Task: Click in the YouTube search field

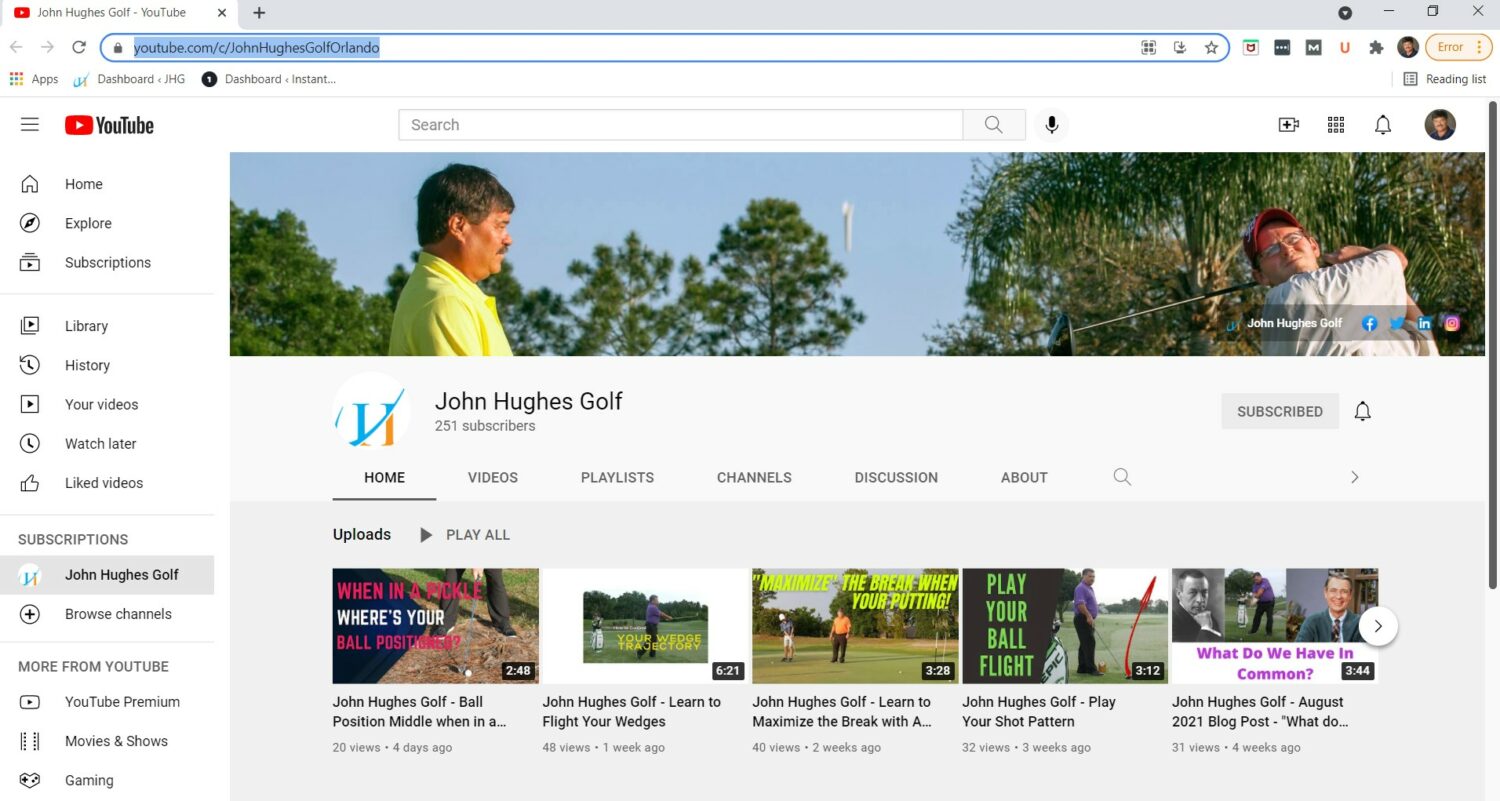Action: [x=680, y=125]
